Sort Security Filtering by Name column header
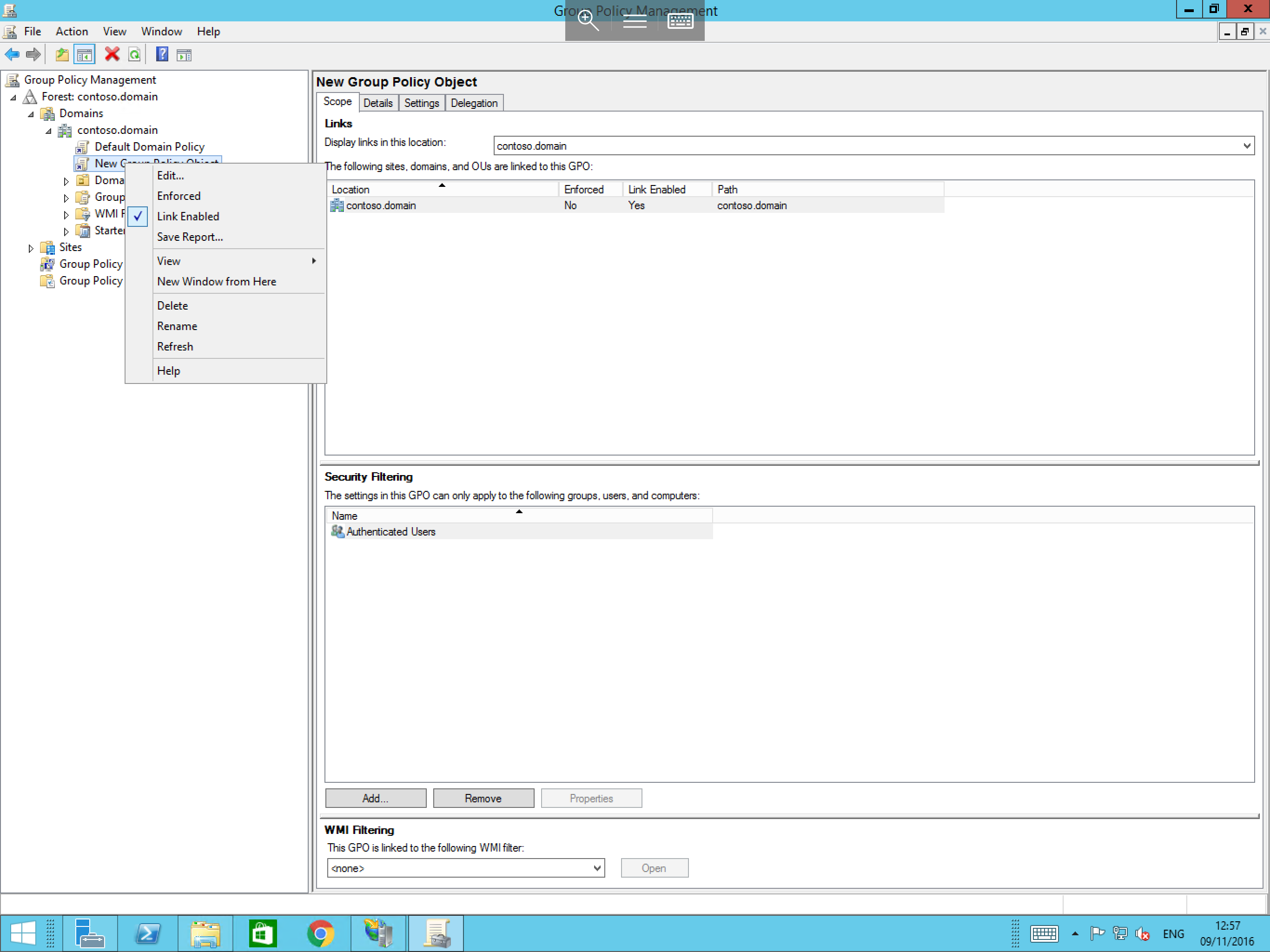The image size is (1270, 952). coord(520,515)
